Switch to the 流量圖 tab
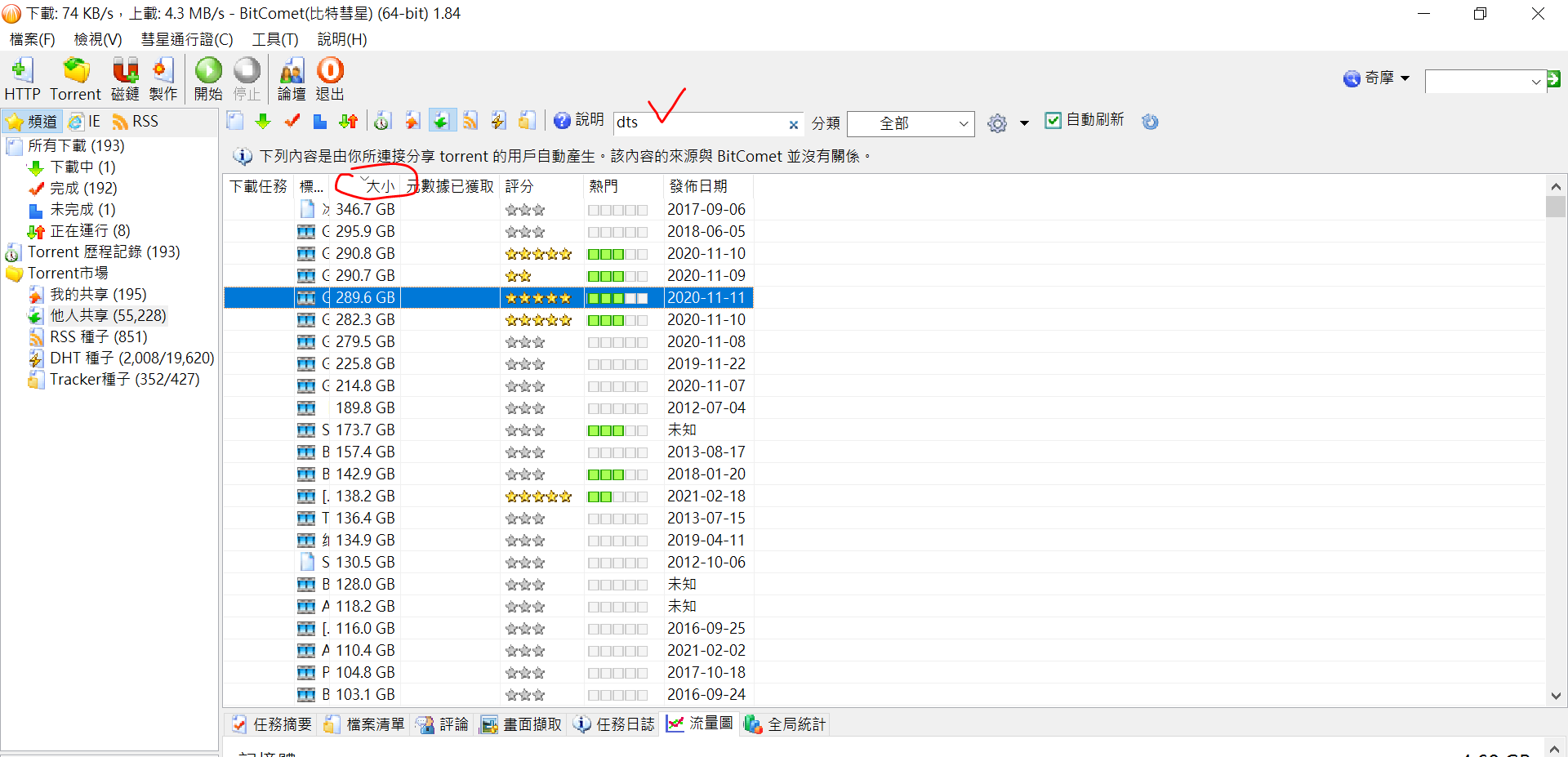 [x=700, y=724]
